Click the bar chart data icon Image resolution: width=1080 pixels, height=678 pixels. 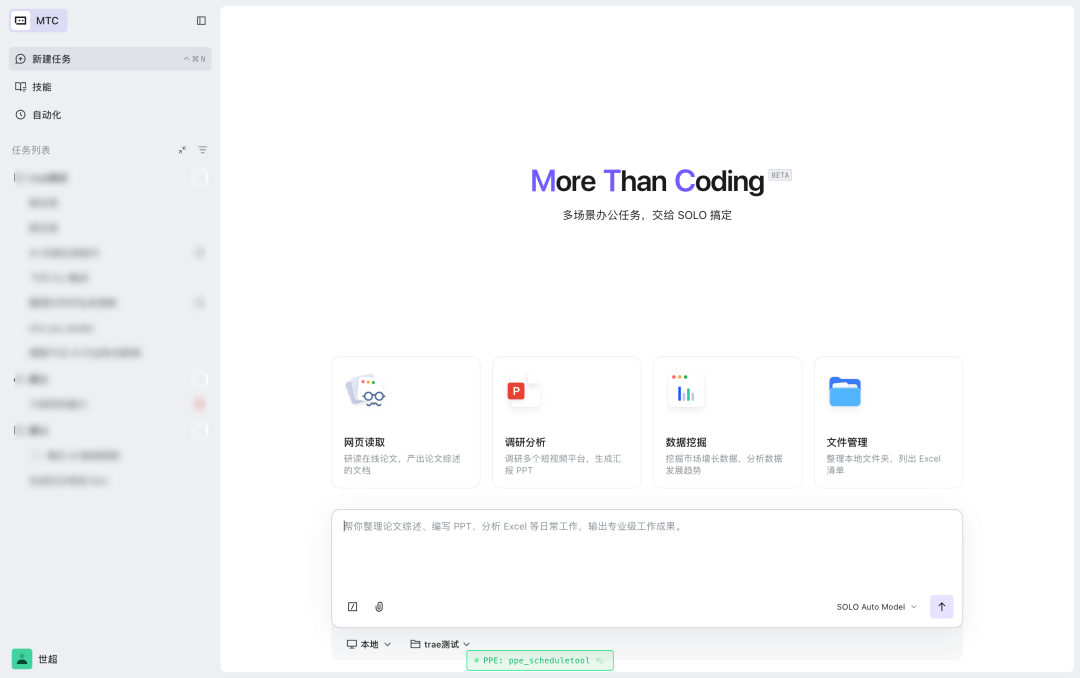pos(685,390)
